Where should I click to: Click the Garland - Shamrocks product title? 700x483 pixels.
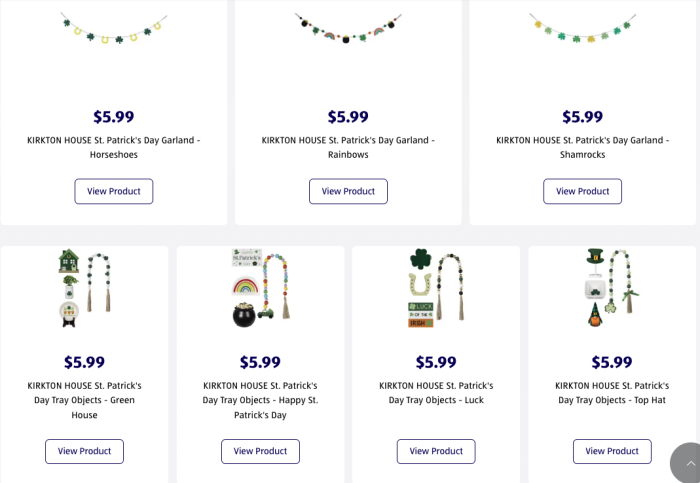582,147
